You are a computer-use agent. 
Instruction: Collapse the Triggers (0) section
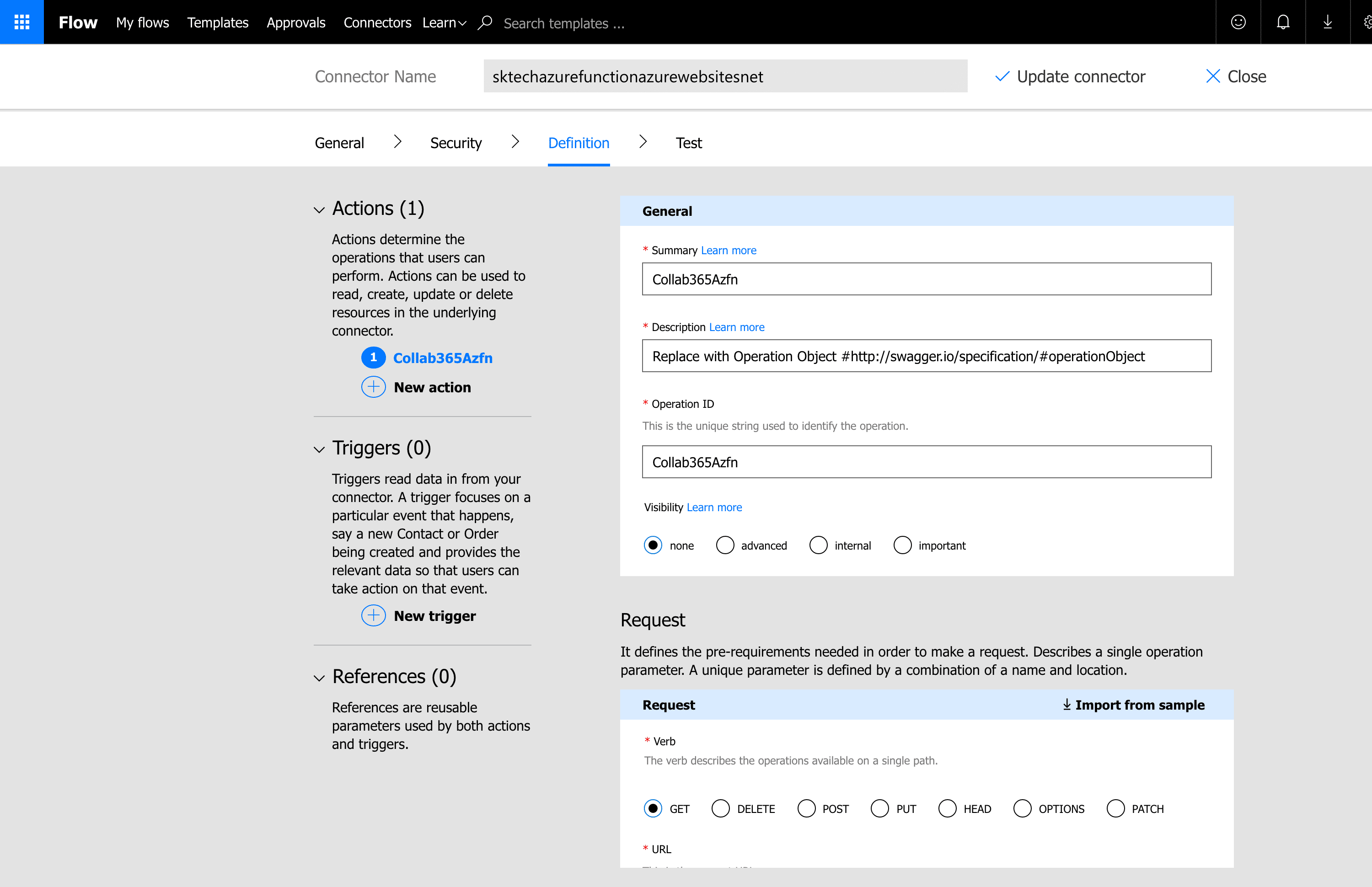pyautogui.click(x=319, y=449)
